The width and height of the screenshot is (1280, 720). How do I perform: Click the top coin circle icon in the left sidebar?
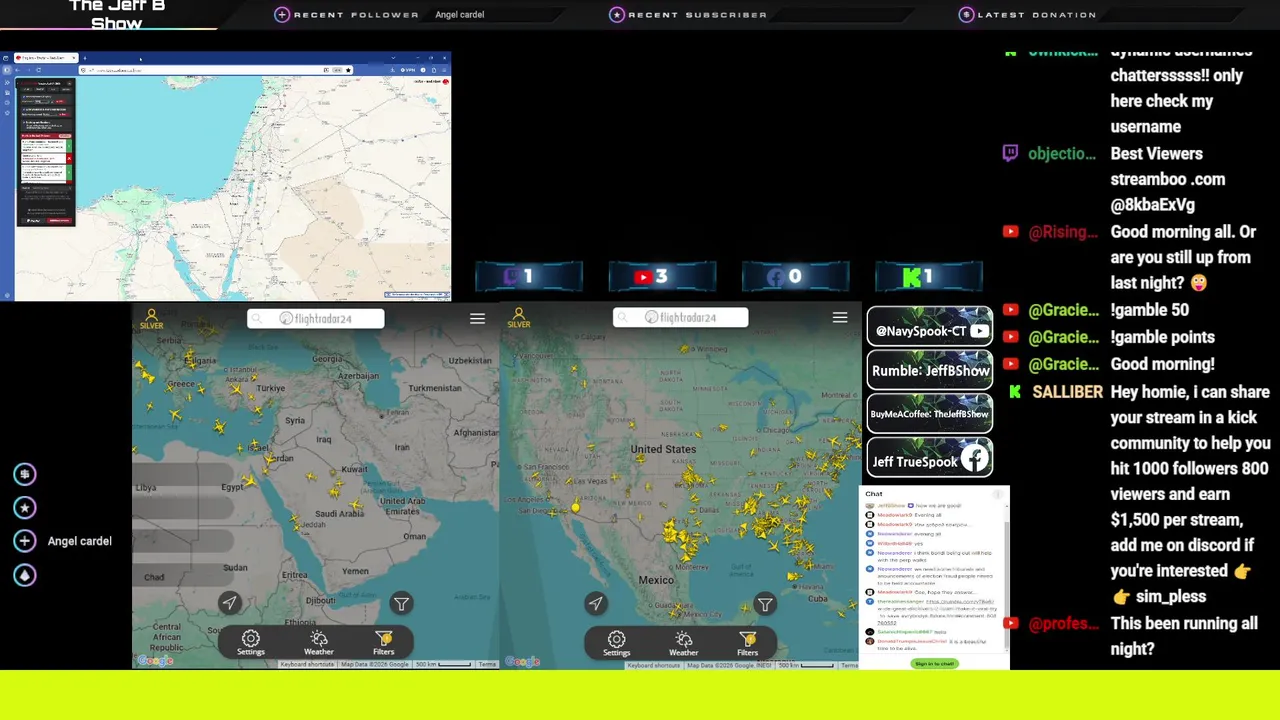pyautogui.click(x=25, y=474)
